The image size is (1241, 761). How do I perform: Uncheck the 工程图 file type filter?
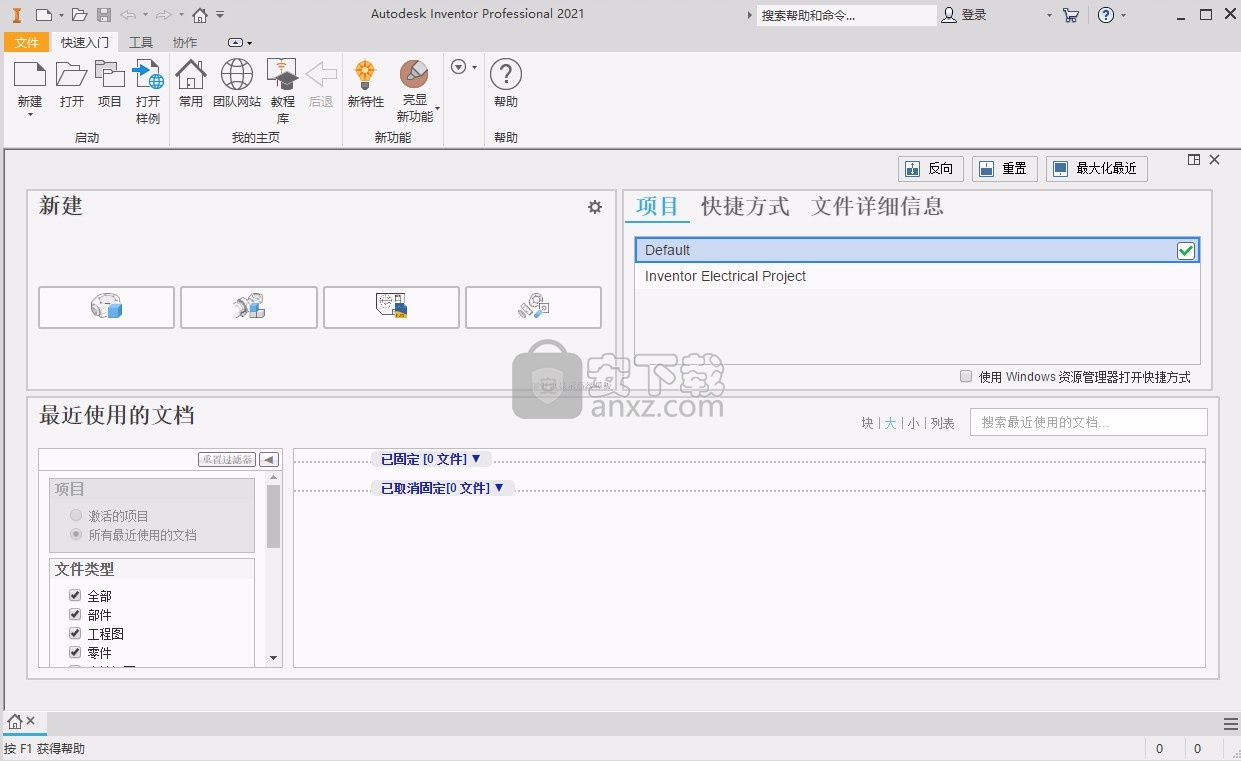(x=75, y=633)
